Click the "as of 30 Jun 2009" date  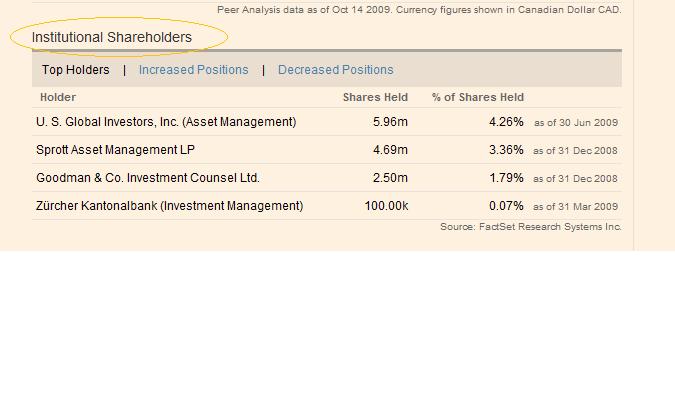pyautogui.click(x=576, y=123)
